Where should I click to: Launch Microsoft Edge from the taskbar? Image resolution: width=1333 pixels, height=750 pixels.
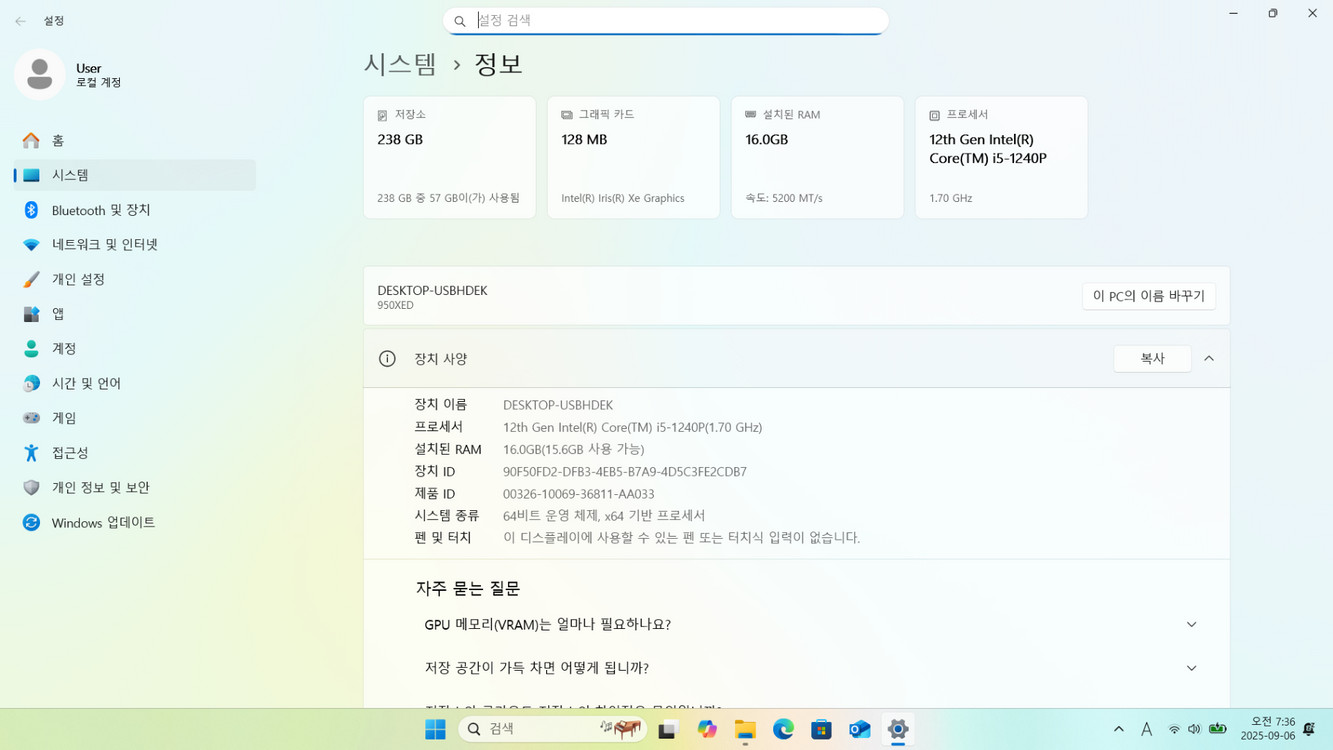tap(782, 729)
